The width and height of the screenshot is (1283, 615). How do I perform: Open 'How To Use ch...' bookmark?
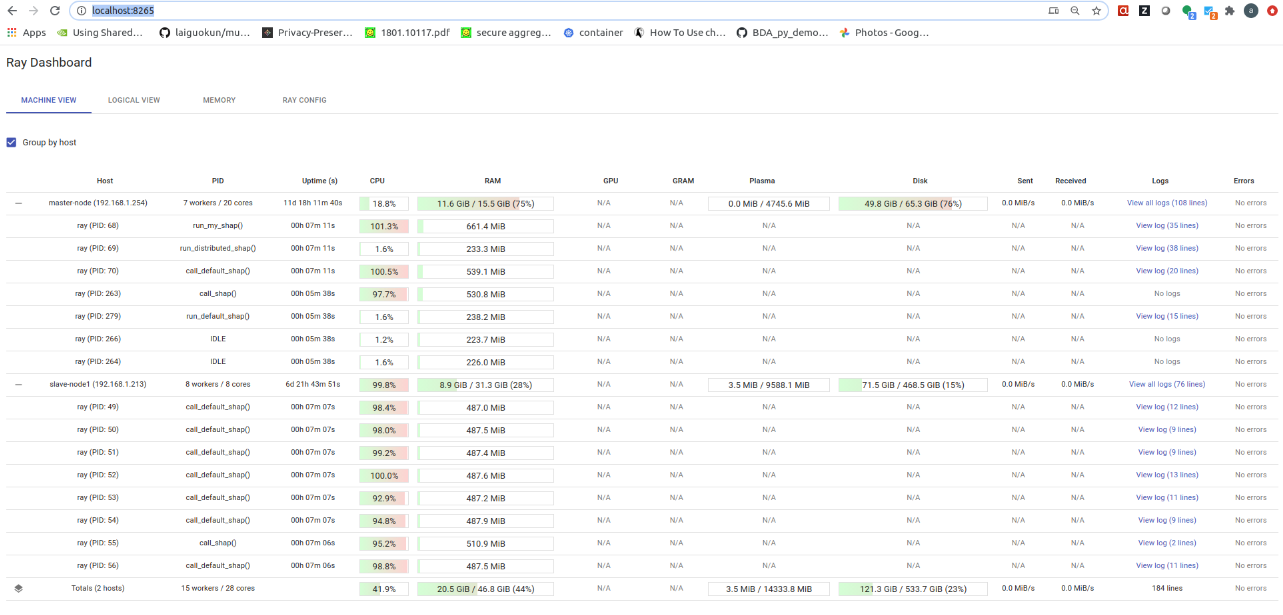(x=680, y=32)
